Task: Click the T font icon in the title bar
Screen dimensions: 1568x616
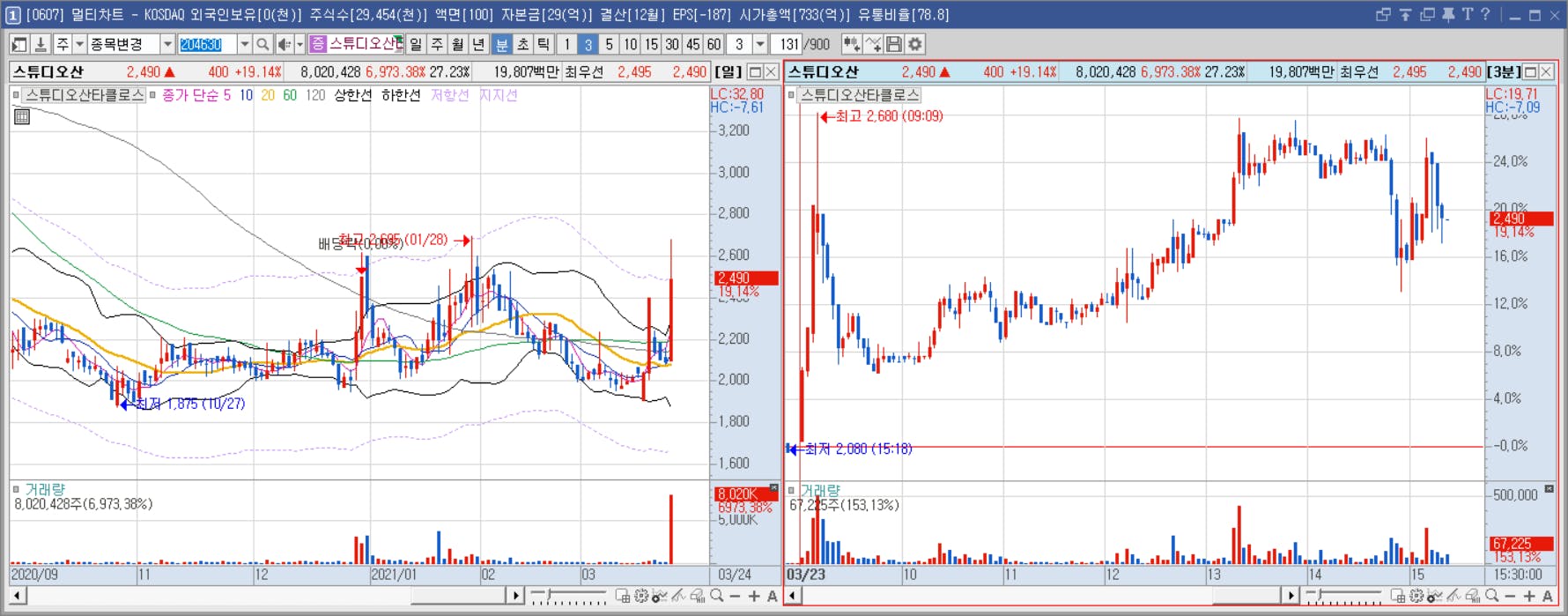Action: (x=1467, y=14)
